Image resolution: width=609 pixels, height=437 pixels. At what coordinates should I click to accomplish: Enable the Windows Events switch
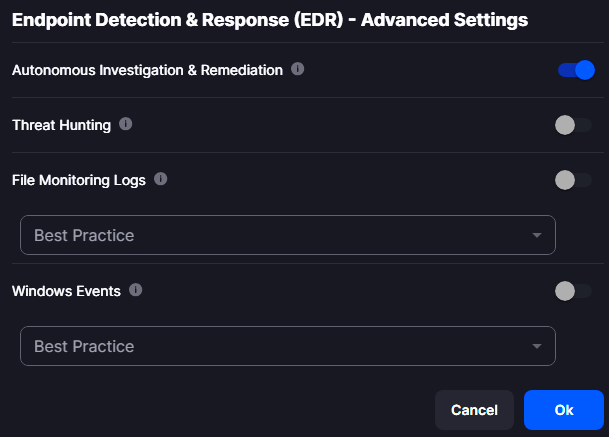click(573, 291)
